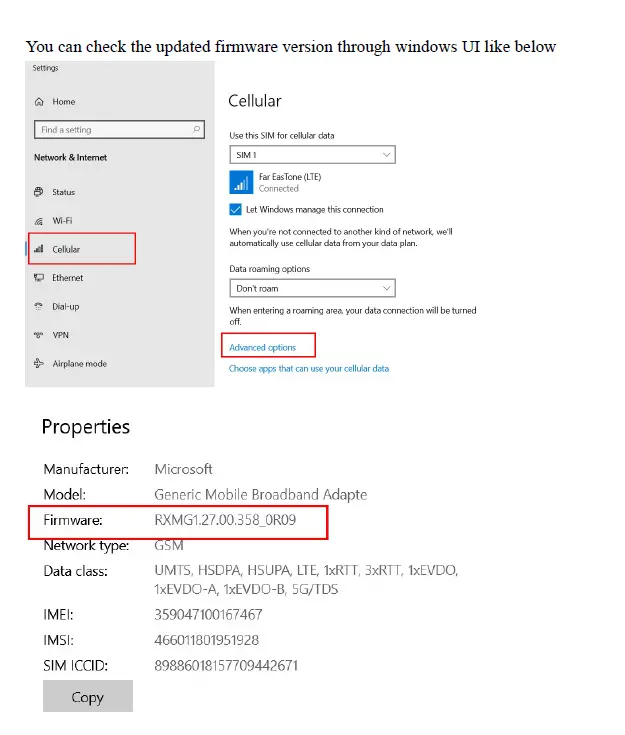Click the IMSI value 466011801951928

click(x=206, y=640)
